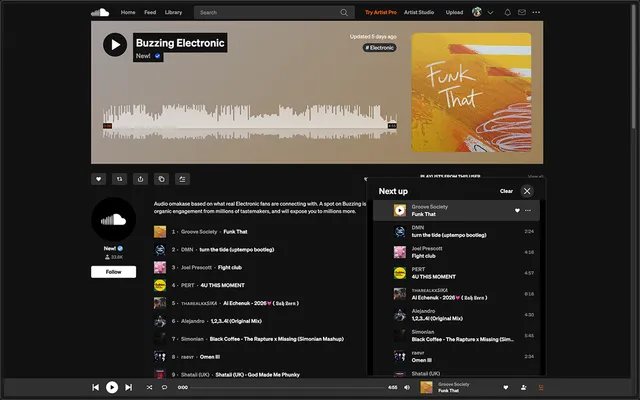Image resolution: width=640 pixels, height=400 pixels.
Task: Open the Library section
Action: coord(173,12)
